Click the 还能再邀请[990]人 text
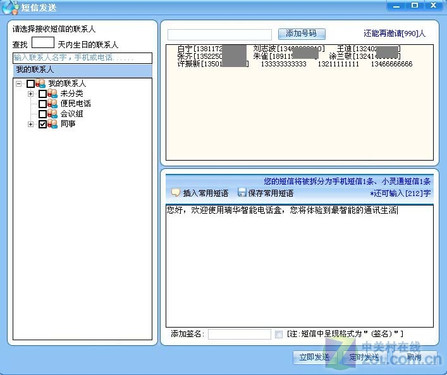The width and height of the screenshot is (447, 375). point(394,34)
